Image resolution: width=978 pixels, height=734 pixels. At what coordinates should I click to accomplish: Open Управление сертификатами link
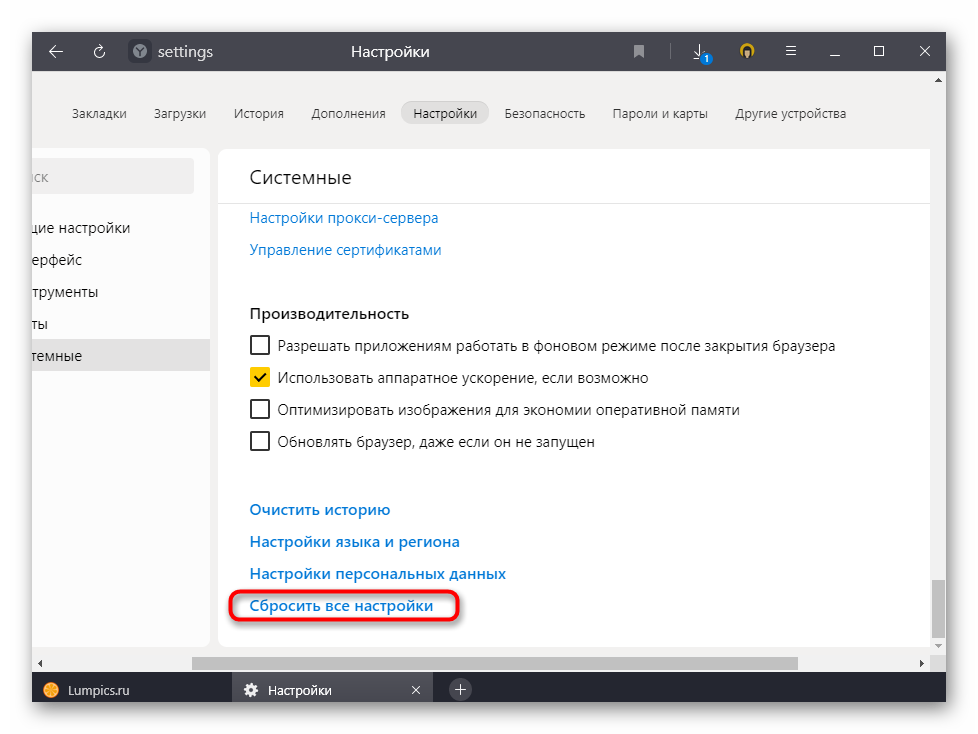click(345, 249)
